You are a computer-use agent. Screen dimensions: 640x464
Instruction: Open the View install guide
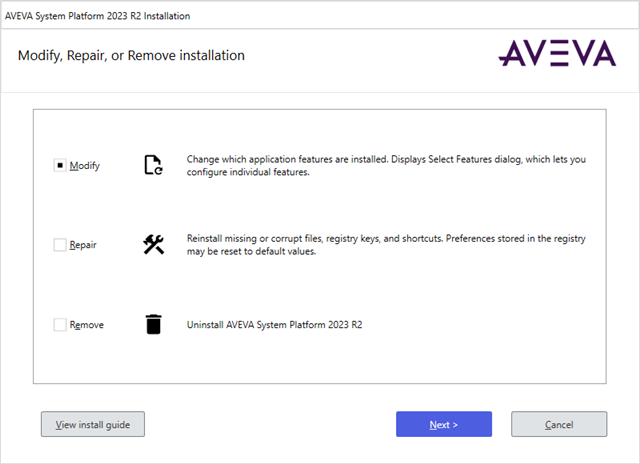click(x=93, y=424)
